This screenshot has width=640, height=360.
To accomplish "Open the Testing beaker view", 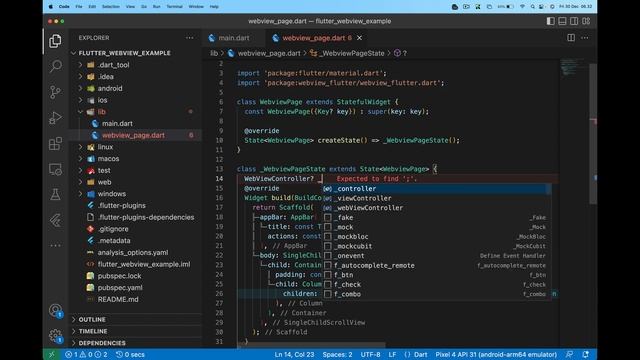I will click(56, 195).
